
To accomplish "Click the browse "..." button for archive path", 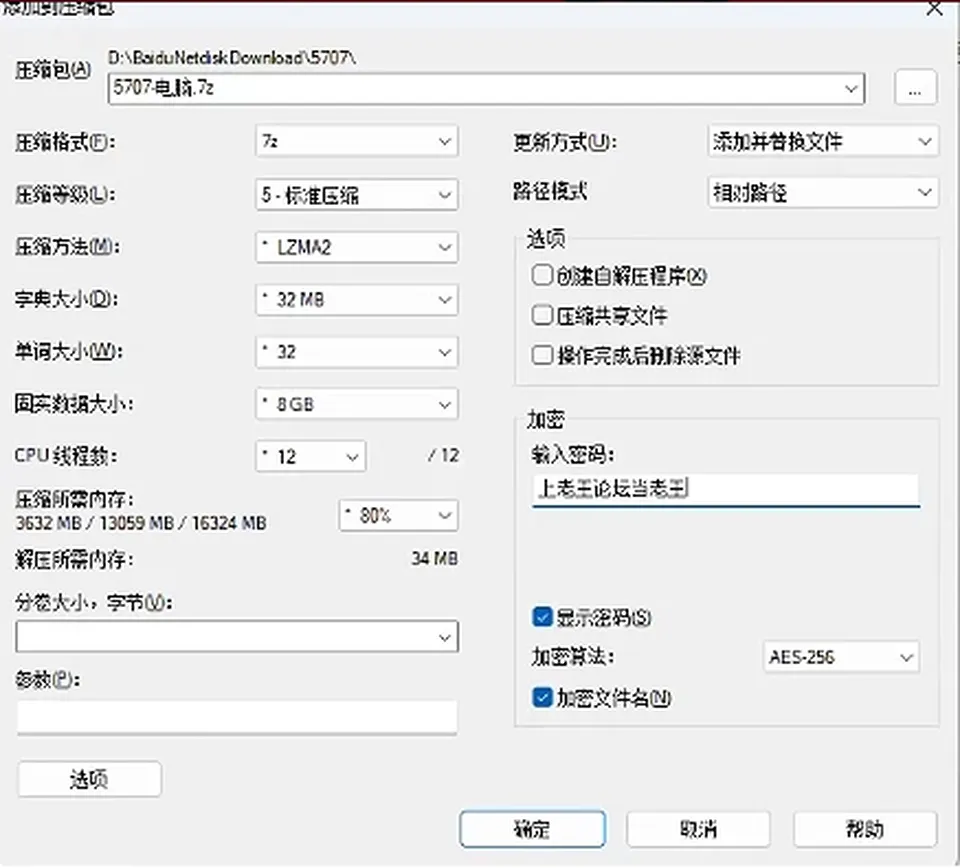I will (915, 88).
